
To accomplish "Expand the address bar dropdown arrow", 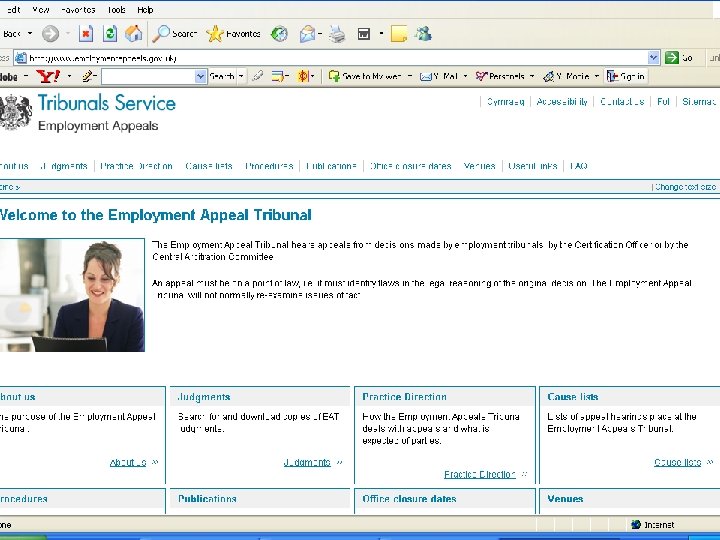I will (x=653, y=58).
